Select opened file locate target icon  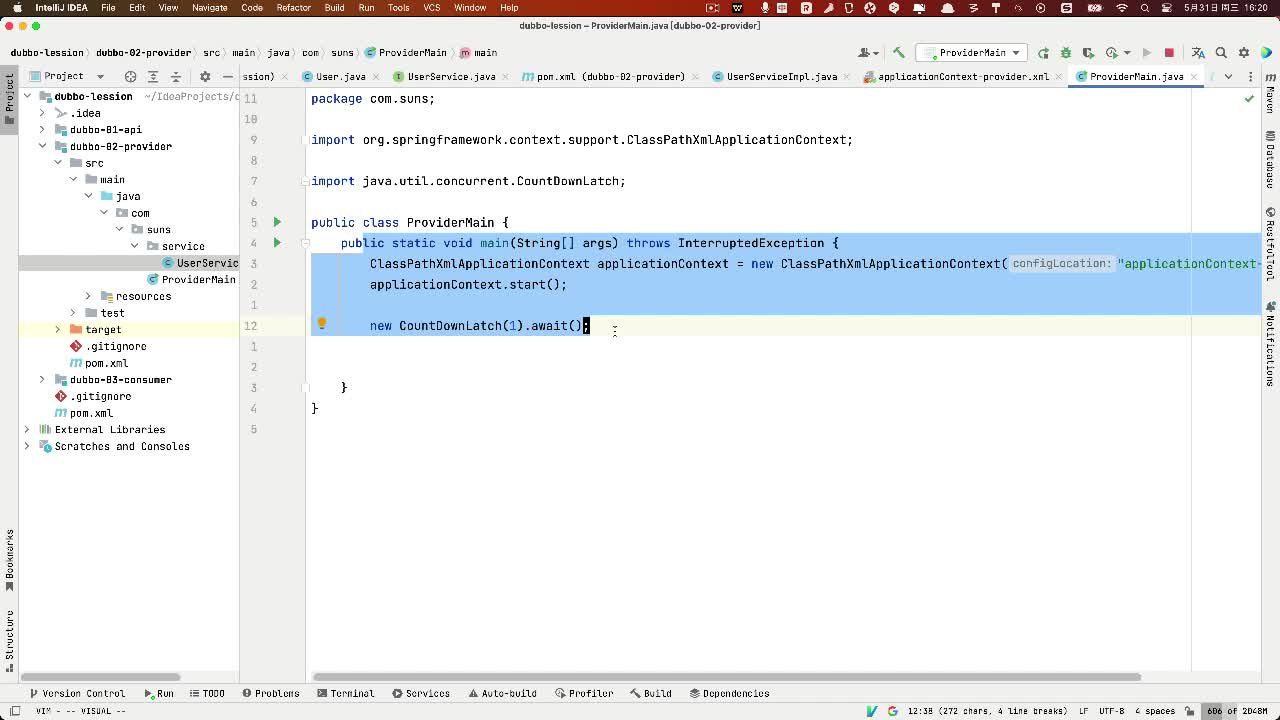(x=130, y=76)
